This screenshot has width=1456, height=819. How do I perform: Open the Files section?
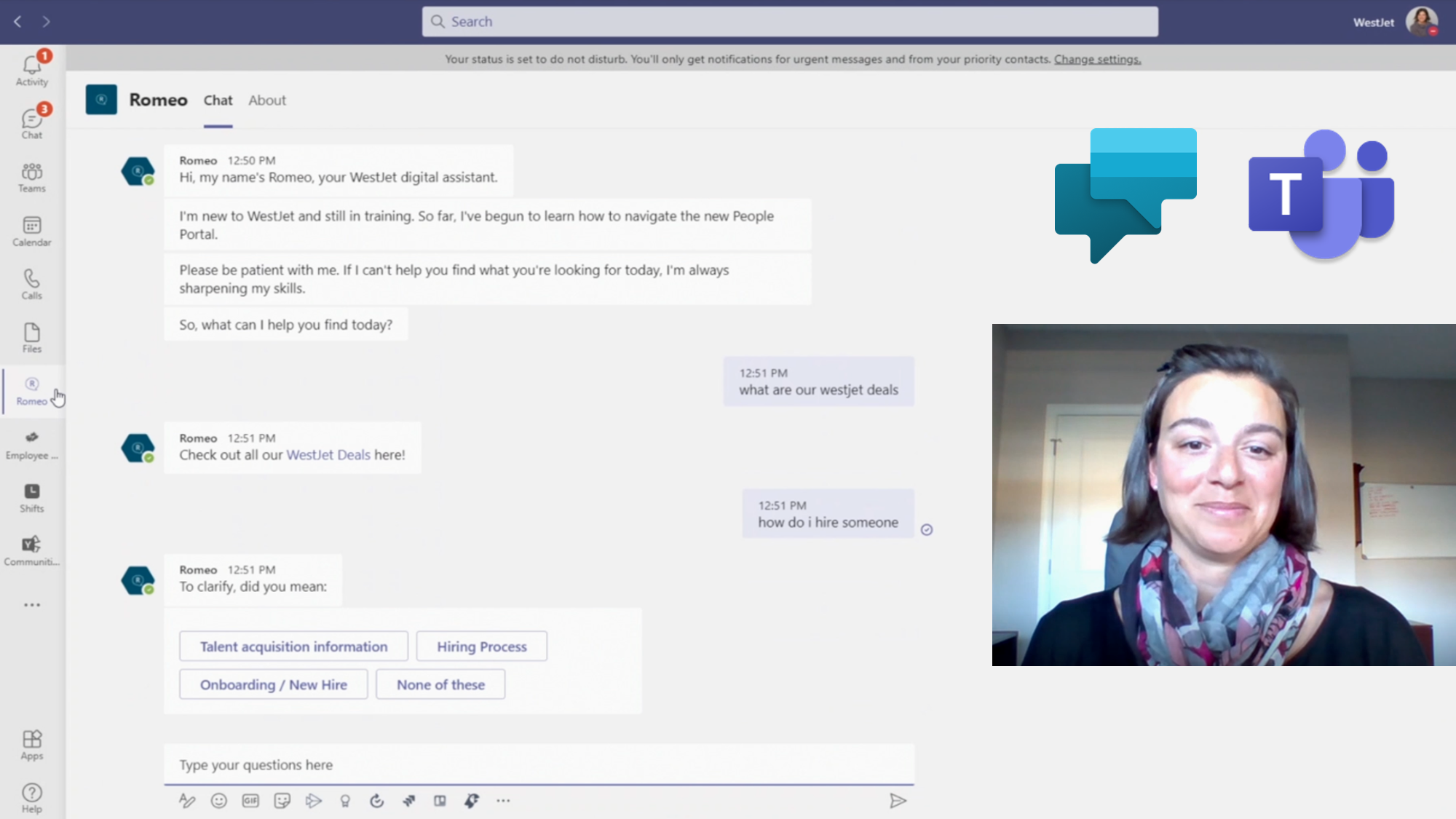32,338
